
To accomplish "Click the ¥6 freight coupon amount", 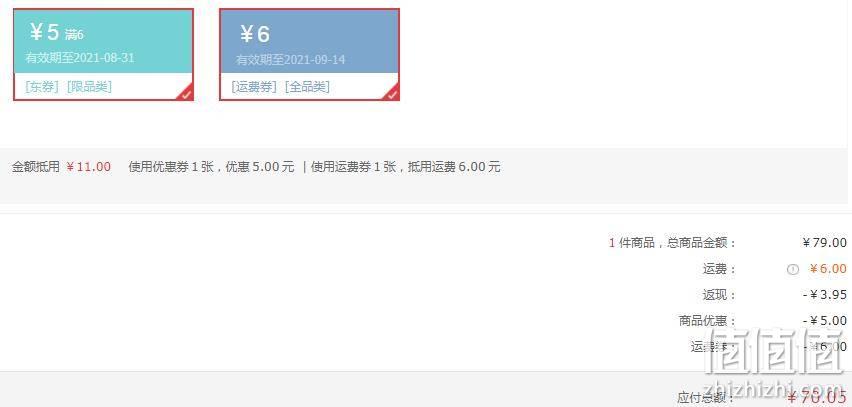I will 254,34.
